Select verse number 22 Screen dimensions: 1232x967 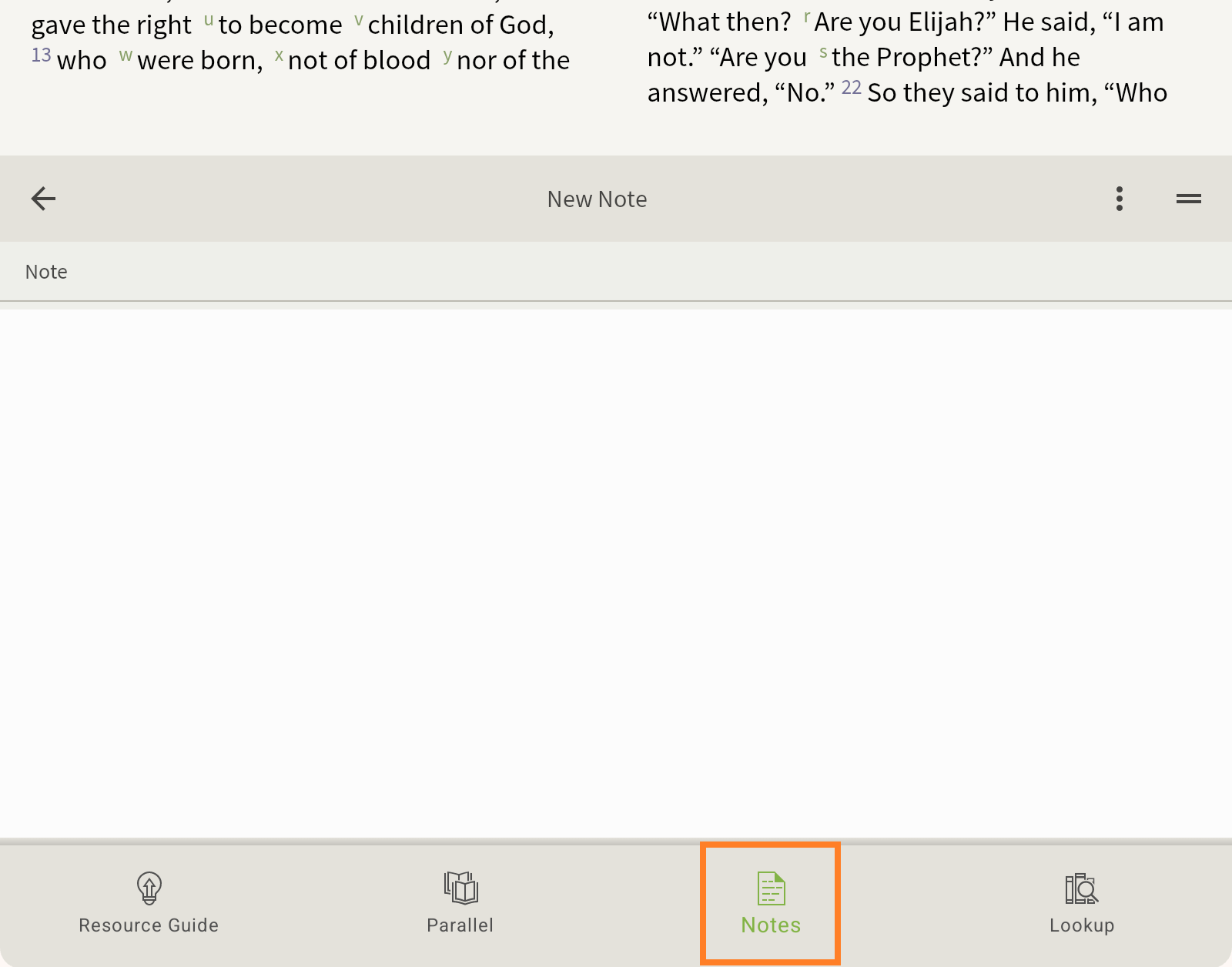pos(851,88)
